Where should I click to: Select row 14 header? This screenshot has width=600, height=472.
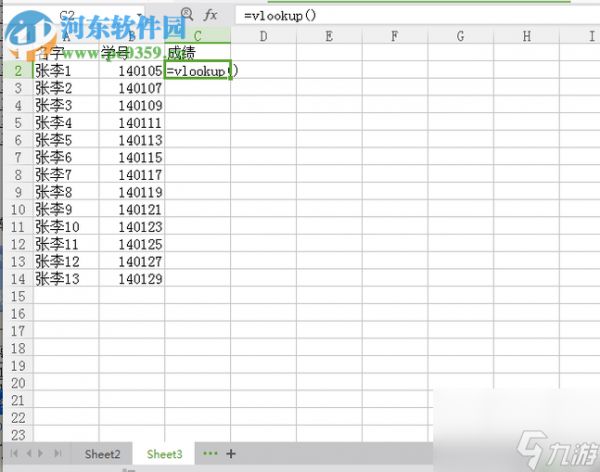(18, 279)
